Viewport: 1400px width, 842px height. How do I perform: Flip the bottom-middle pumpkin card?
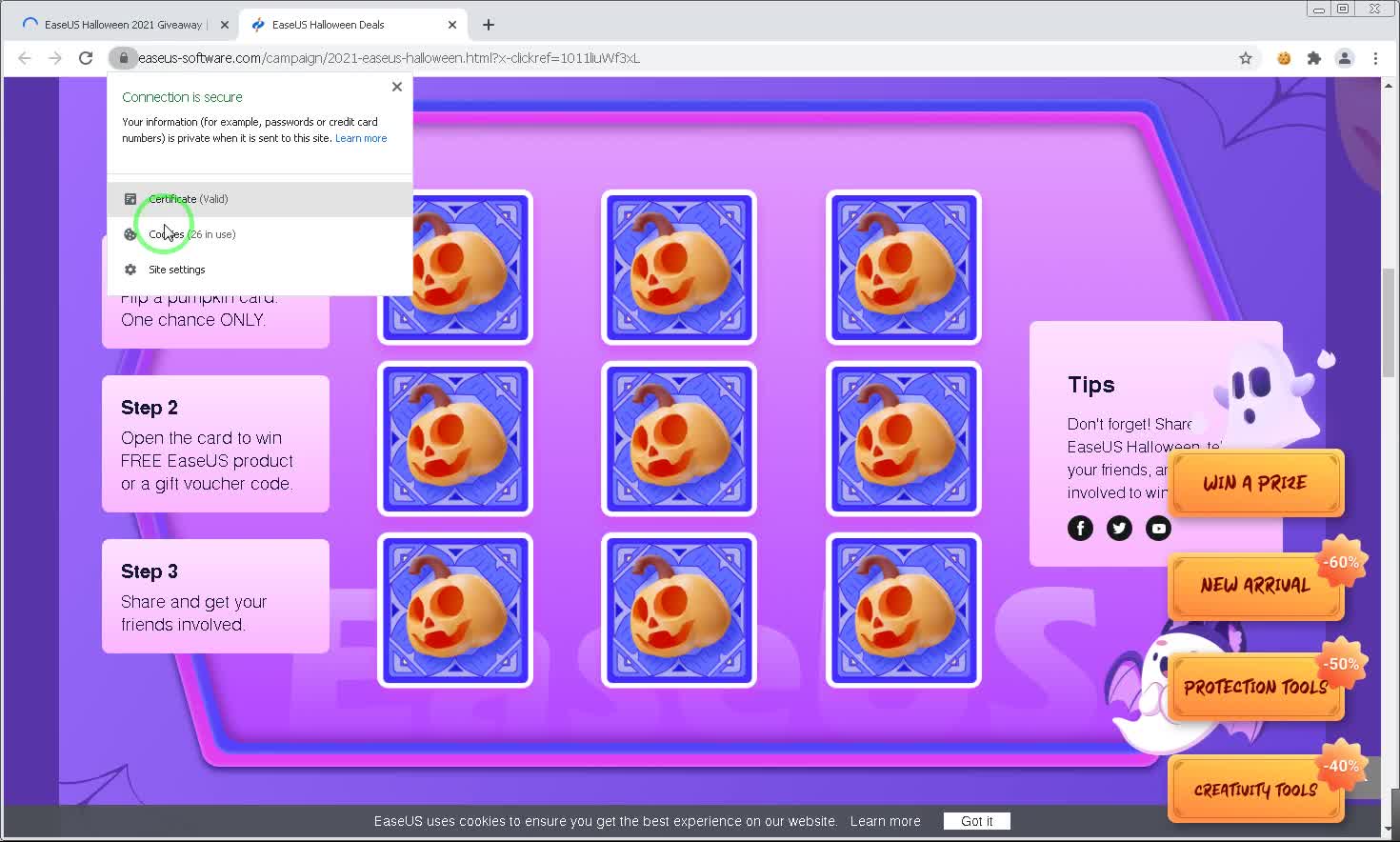679,611
